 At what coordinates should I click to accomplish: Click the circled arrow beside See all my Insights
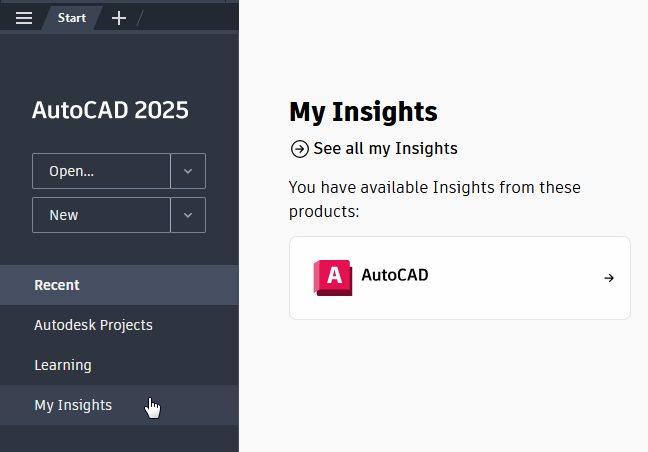[x=299, y=149]
